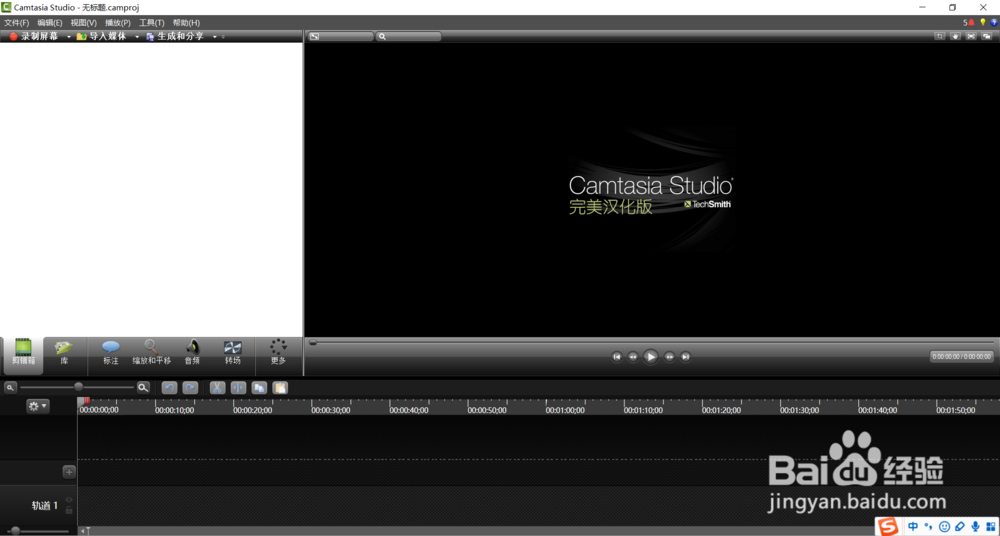Copy the timeline selection

tap(259, 387)
